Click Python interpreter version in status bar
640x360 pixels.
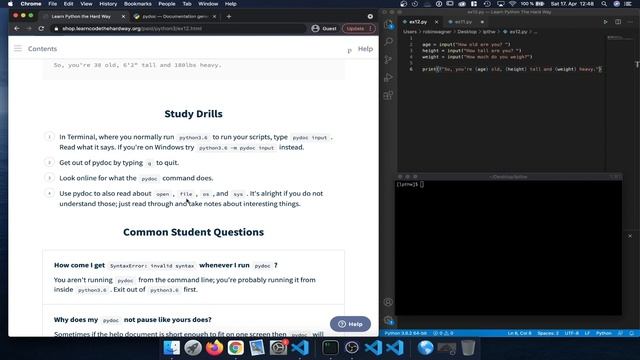(405, 333)
